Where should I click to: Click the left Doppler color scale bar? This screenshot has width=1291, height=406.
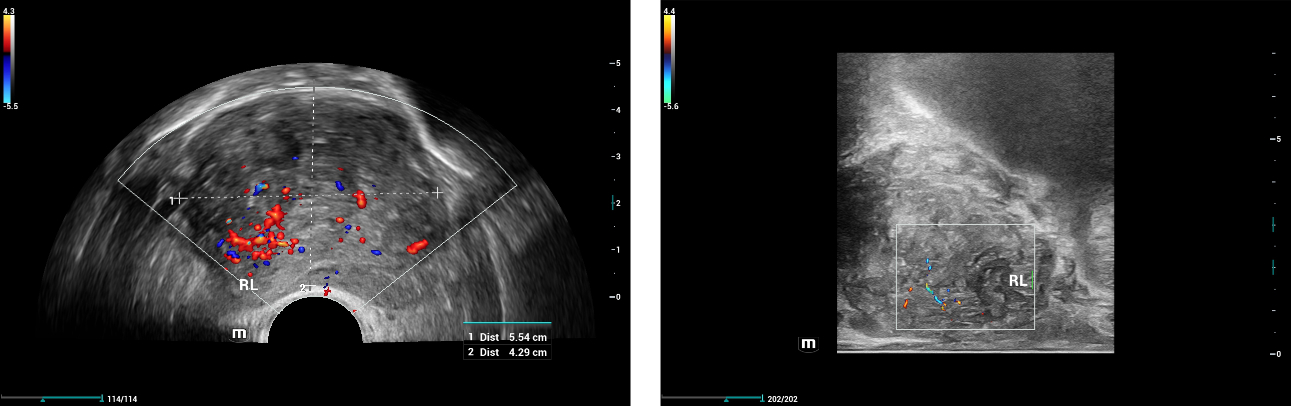click(x=7, y=57)
